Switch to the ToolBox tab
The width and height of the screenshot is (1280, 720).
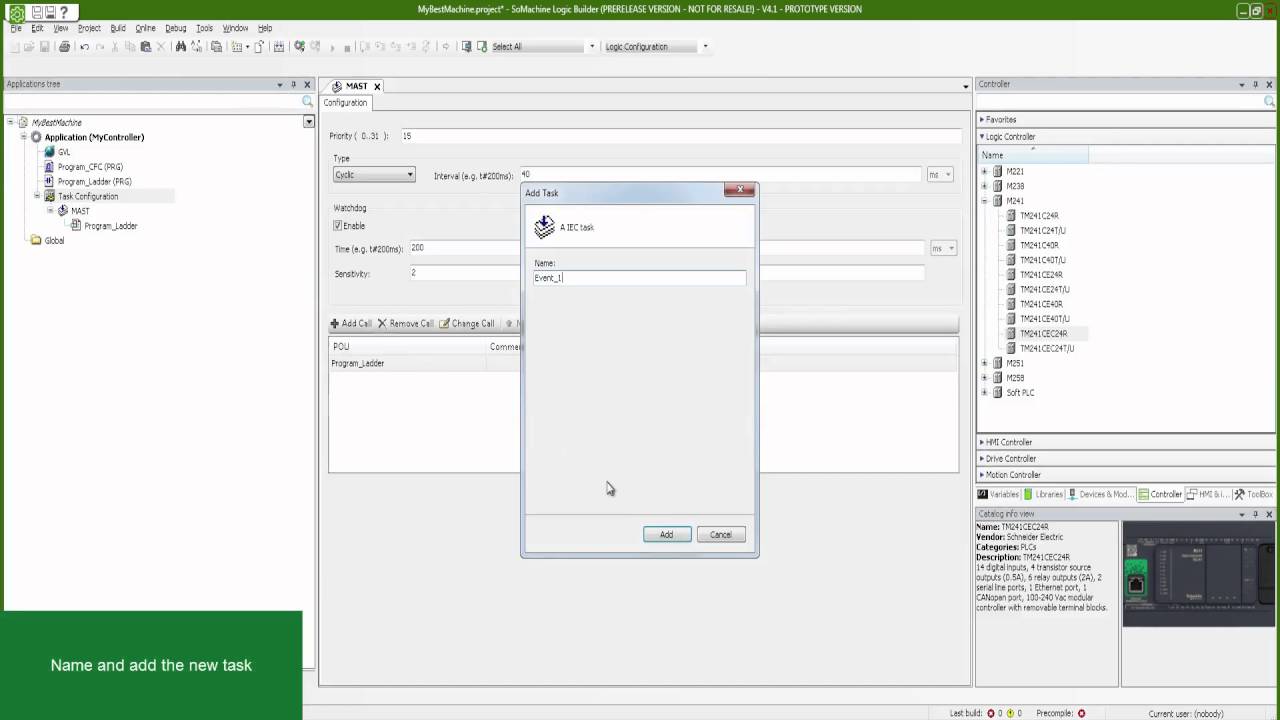point(1254,494)
